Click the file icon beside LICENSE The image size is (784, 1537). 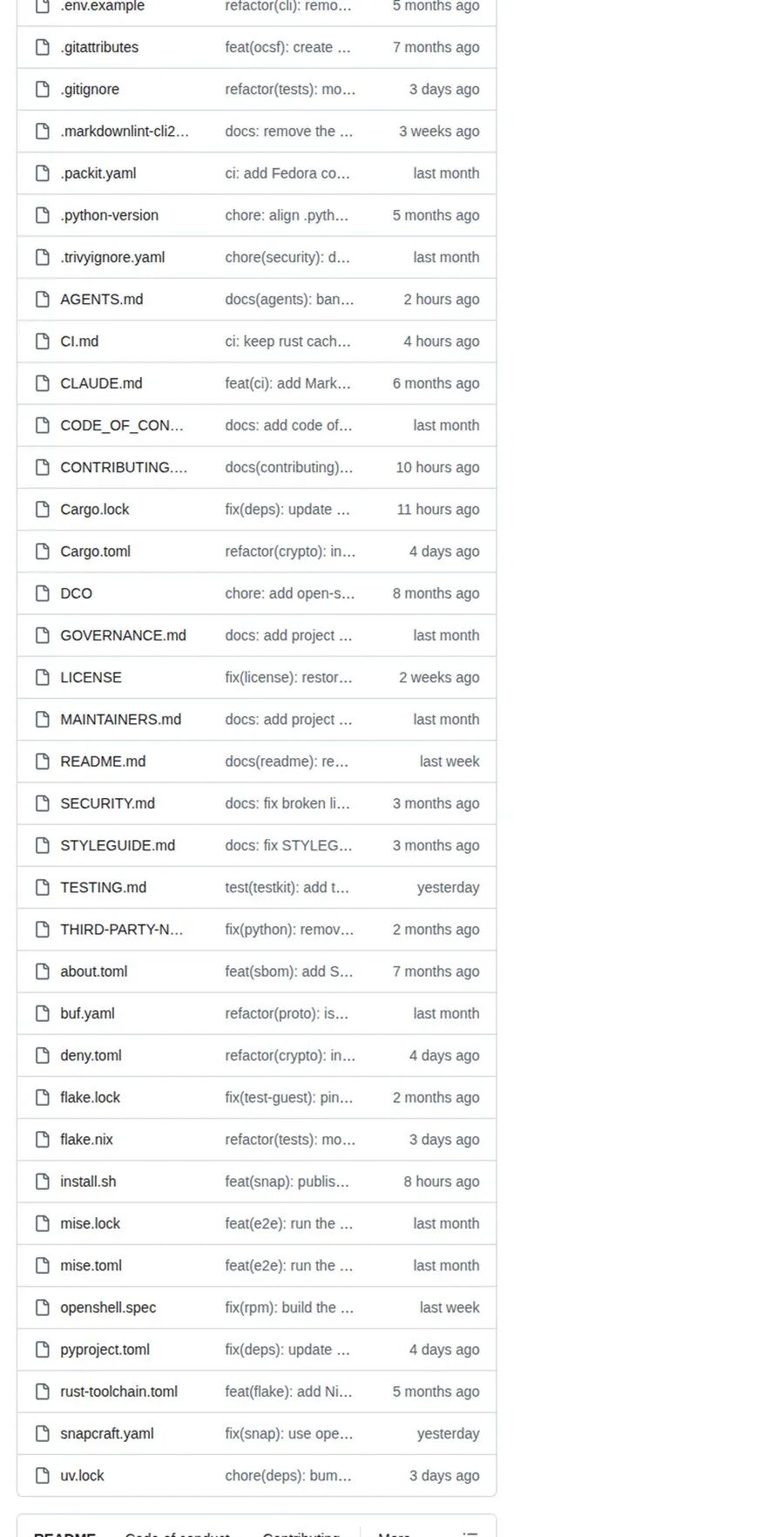pyautogui.click(x=42, y=677)
